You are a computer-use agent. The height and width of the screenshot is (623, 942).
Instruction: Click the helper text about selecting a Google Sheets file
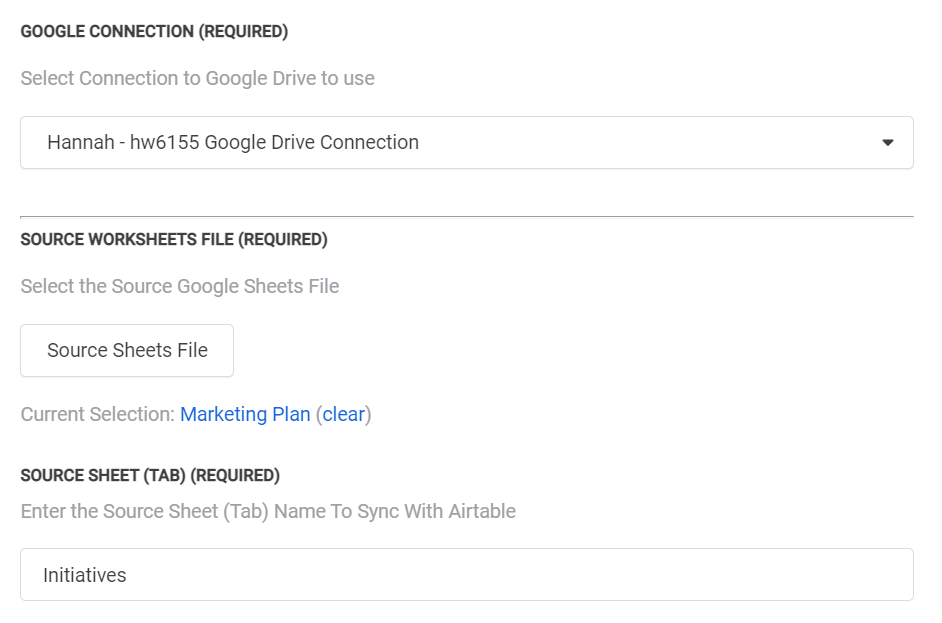coord(179,286)
